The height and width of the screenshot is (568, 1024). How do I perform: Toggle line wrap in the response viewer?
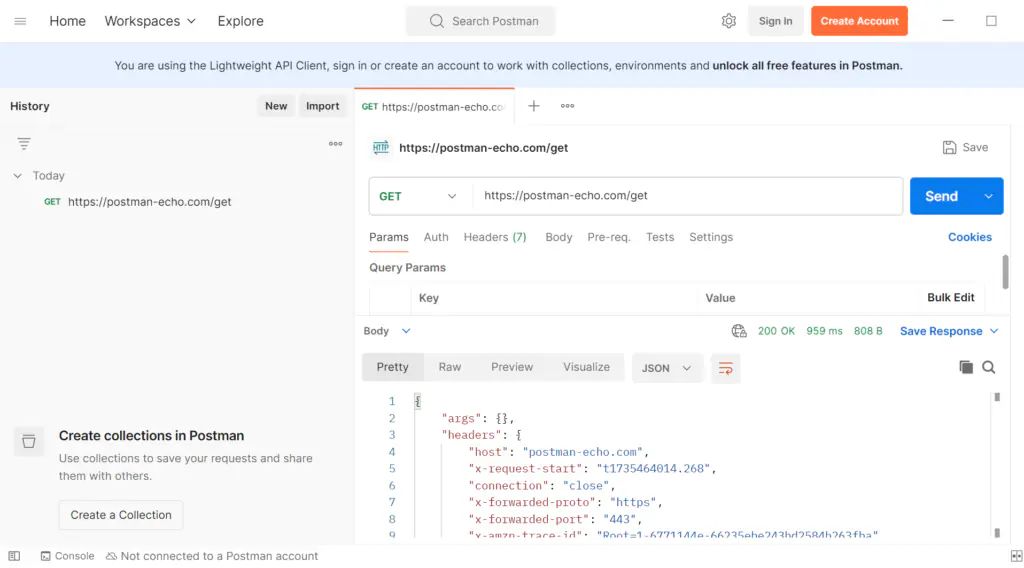pos(726,368)
